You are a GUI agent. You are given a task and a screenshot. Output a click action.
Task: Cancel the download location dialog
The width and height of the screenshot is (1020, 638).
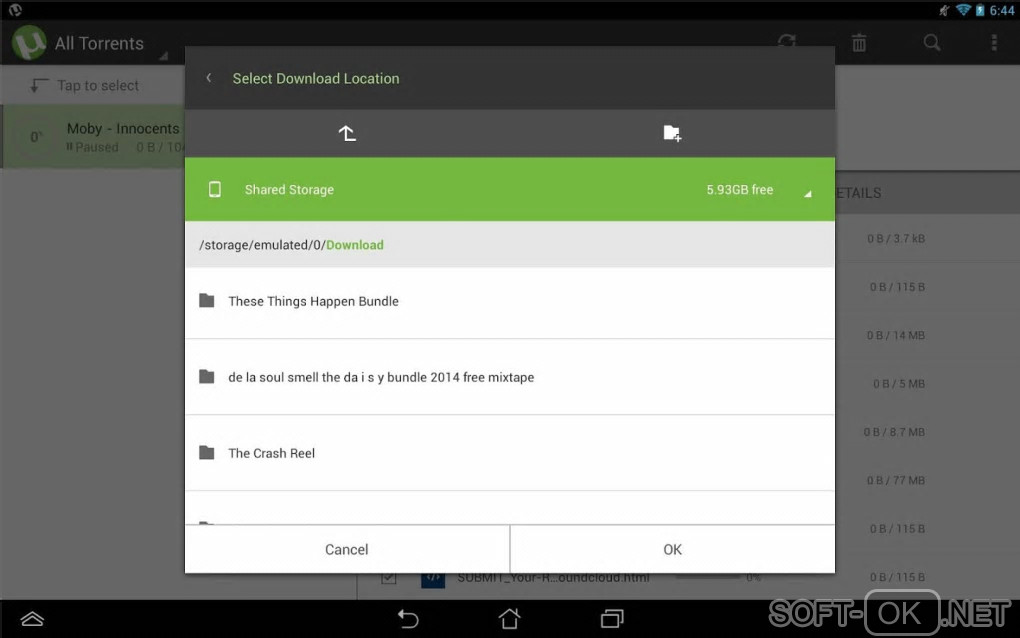[x=347, y=550]
